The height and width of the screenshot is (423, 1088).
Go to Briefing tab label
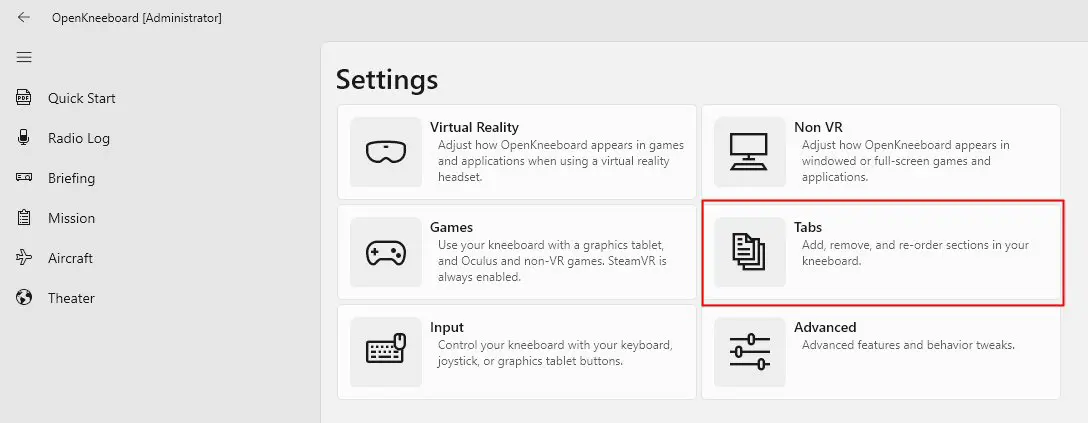71,178
